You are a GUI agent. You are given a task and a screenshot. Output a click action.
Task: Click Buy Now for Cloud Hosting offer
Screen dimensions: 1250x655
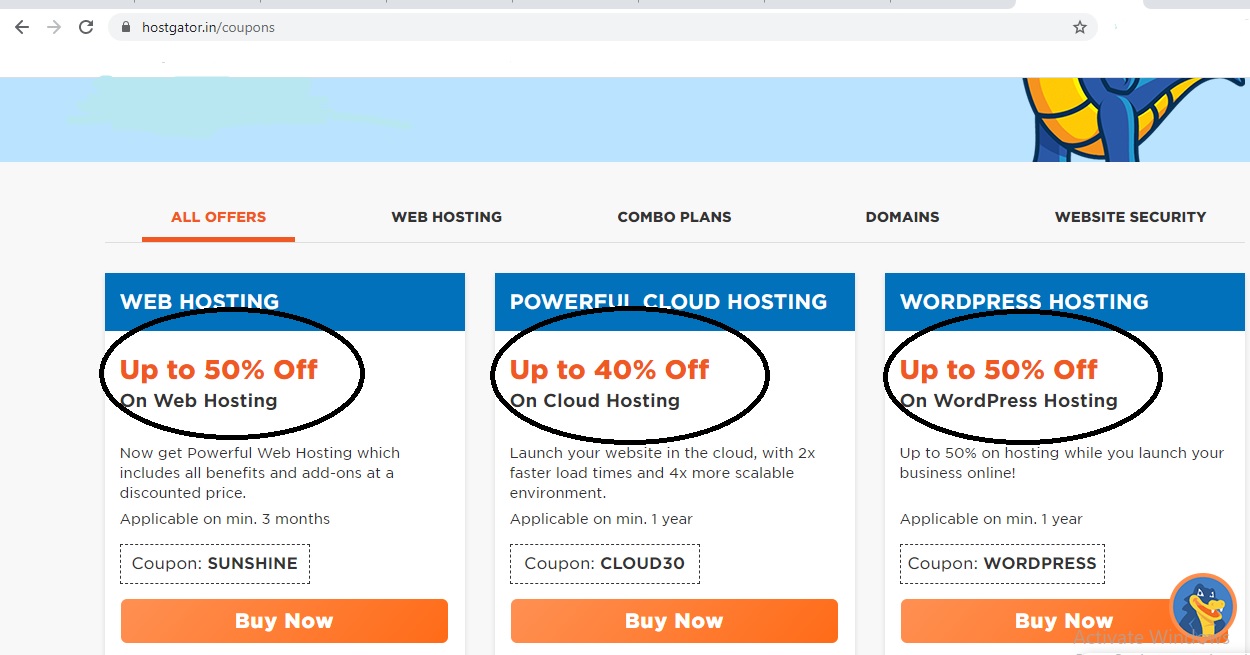[674, 621]
